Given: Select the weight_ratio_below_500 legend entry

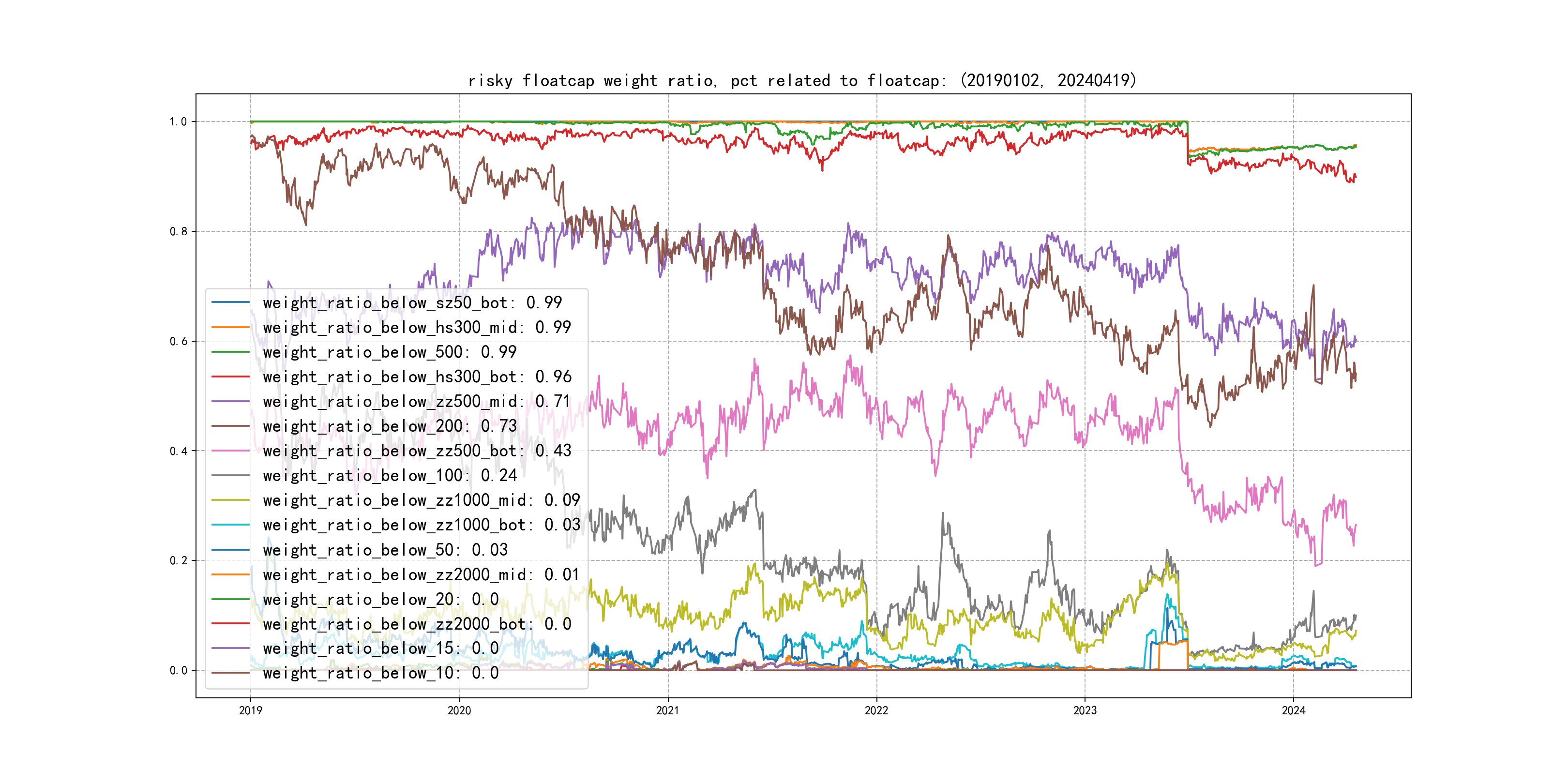Looking at the screenshot, I should (390, 352).
